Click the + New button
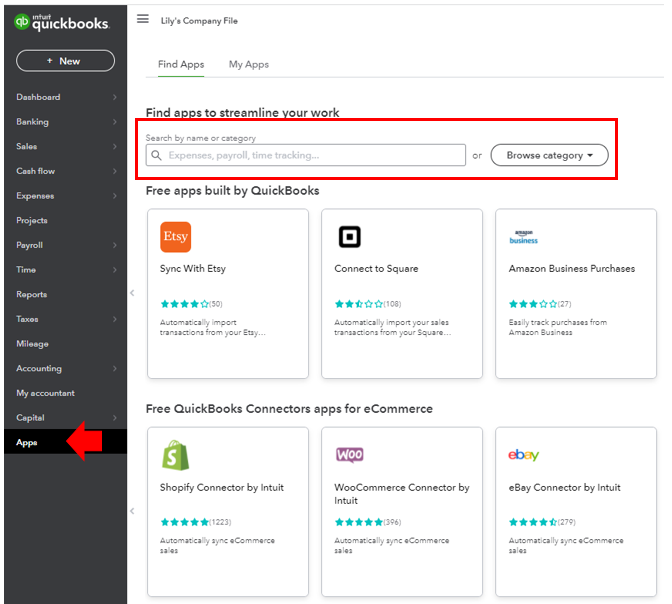Image resolution: width=672 pixels, height=604 pixels. 66,61
